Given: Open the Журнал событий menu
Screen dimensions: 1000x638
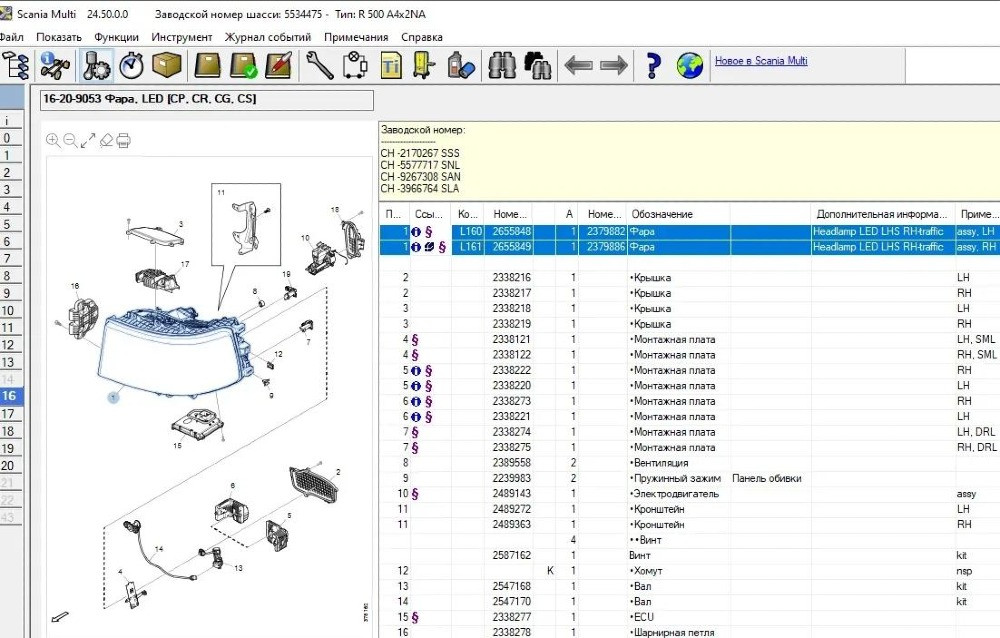Looking at the screenshot, I should tap(268, 37).
